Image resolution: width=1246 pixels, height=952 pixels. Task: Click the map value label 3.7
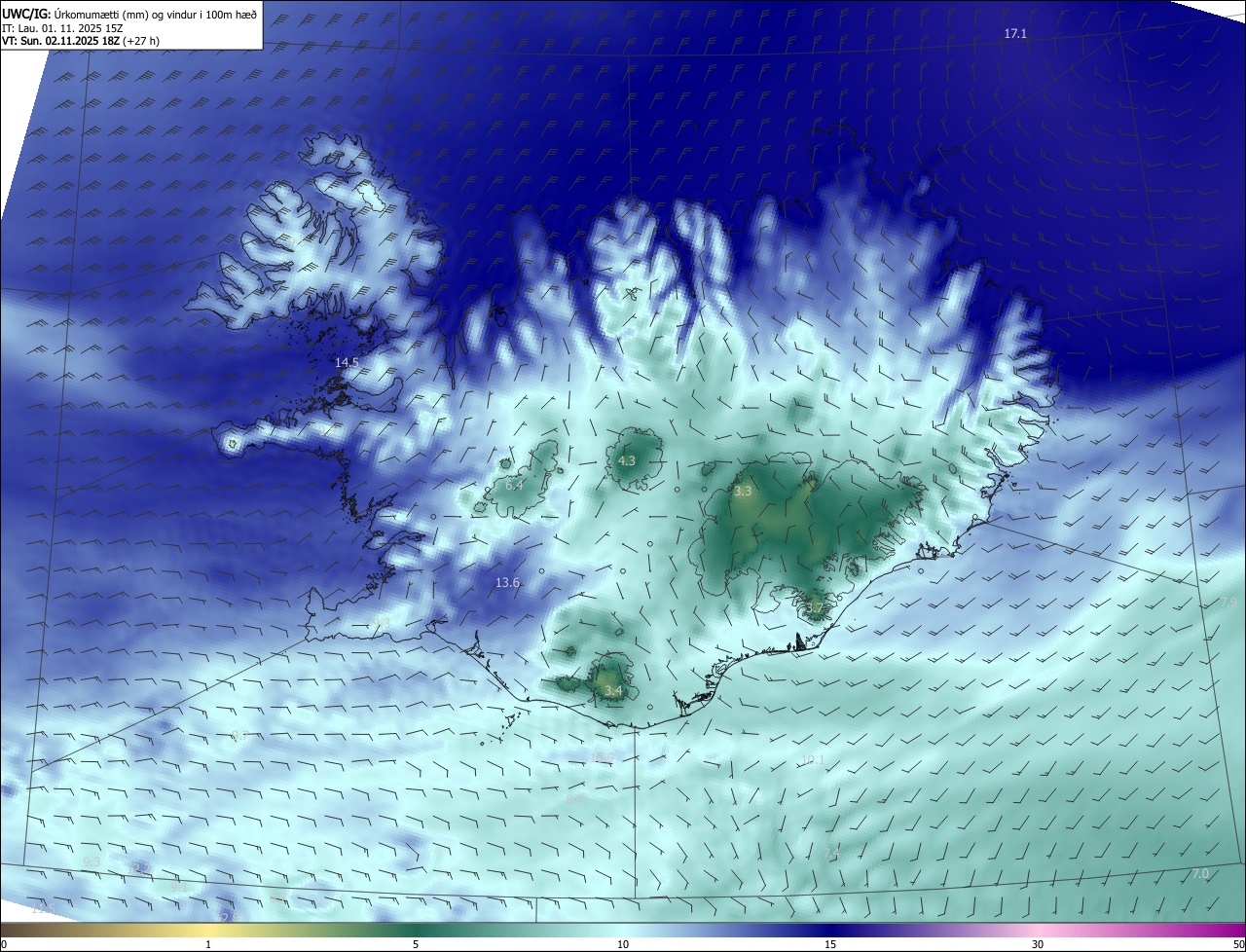pos(815,608)
